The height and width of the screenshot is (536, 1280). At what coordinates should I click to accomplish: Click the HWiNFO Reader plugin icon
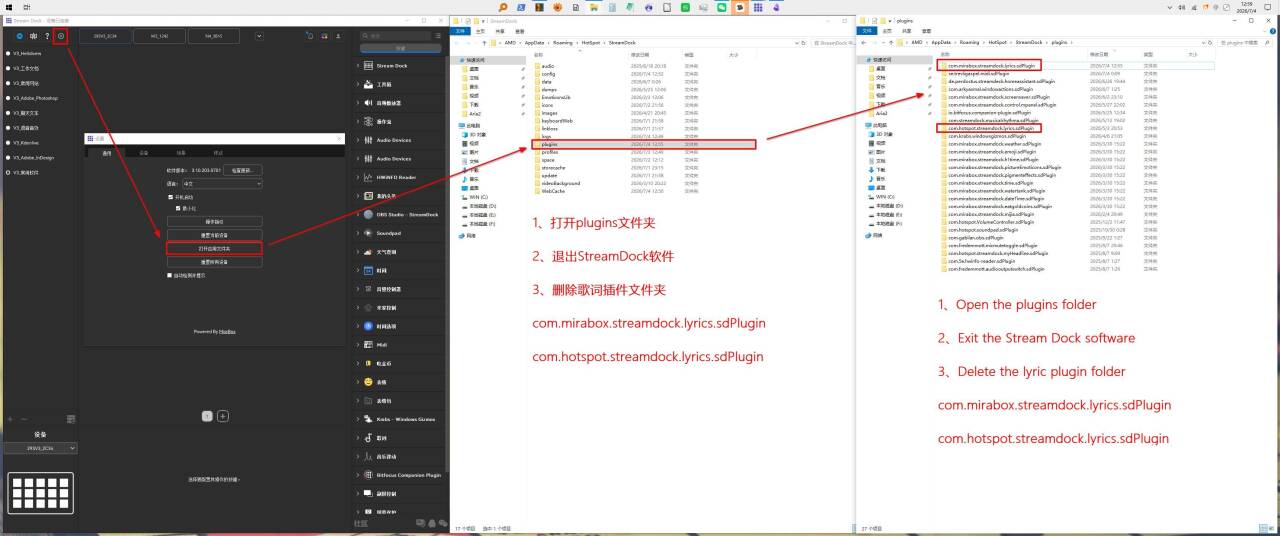tap(368, 177)
